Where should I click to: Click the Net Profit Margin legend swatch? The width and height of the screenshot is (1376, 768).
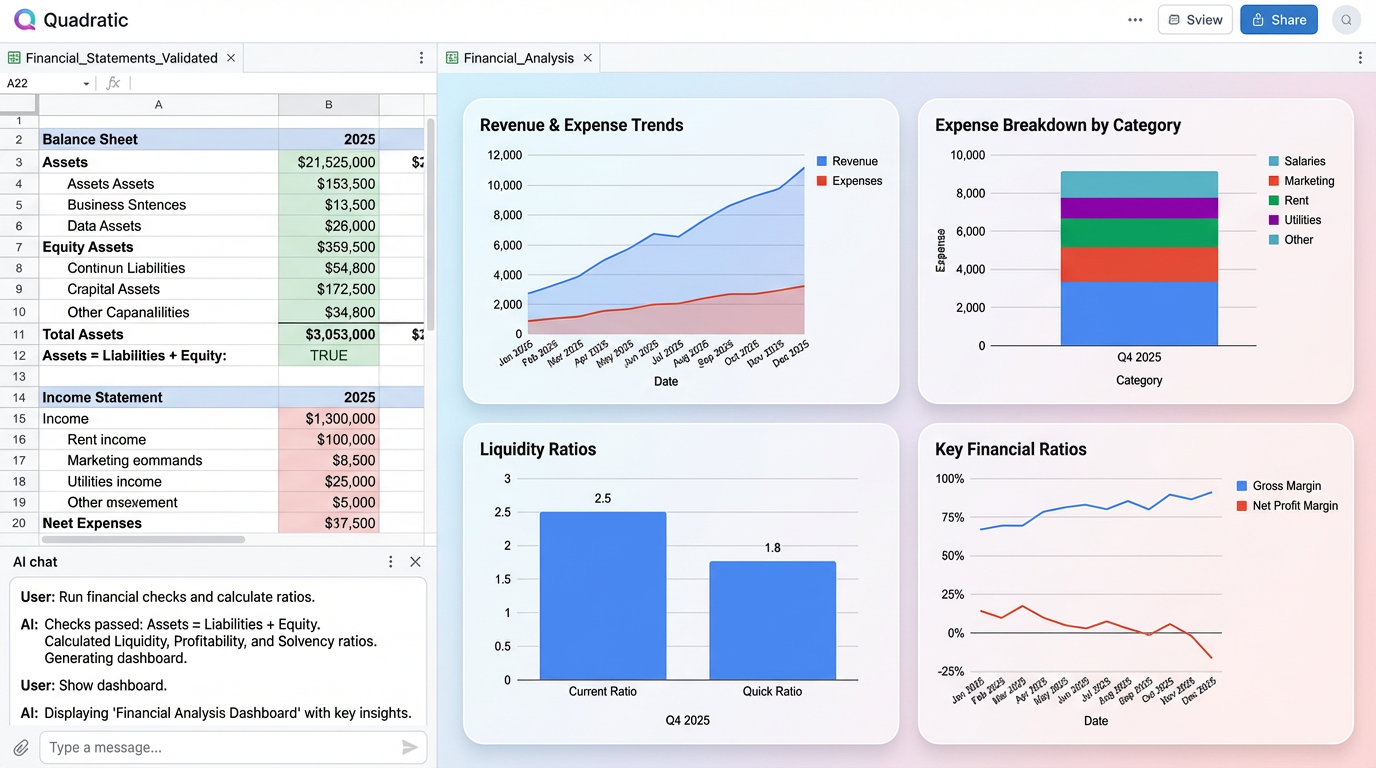tap(1242, 506)
